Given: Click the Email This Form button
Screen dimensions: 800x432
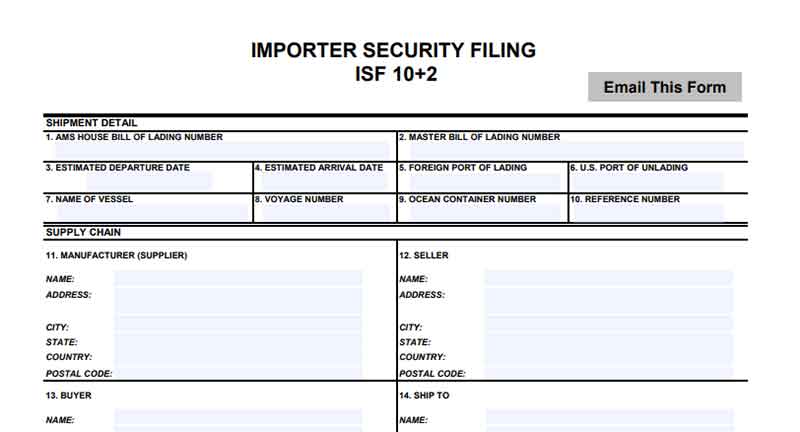Looking at the screenshot, I should 664,87.
